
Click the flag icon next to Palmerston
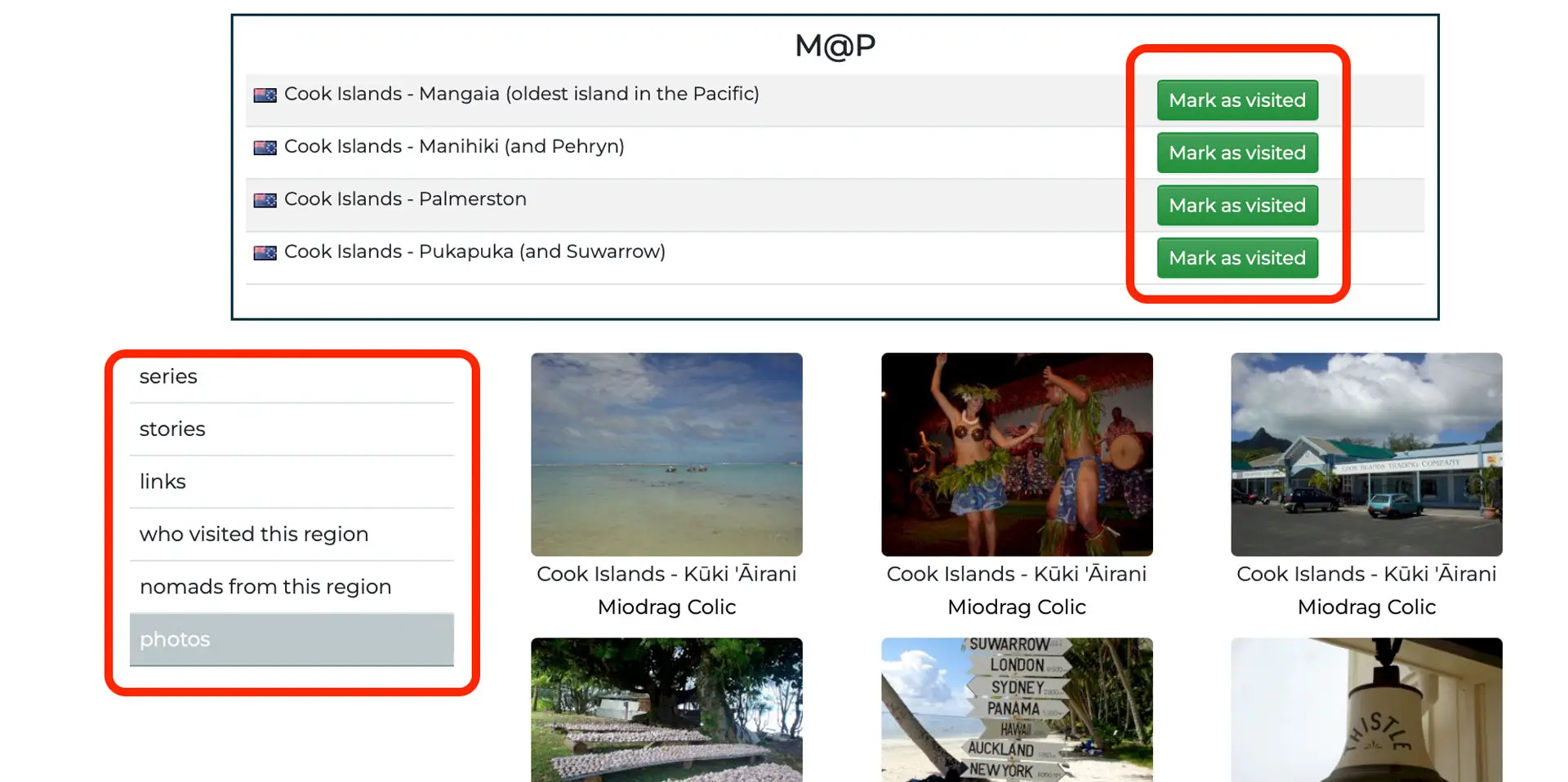265,200
